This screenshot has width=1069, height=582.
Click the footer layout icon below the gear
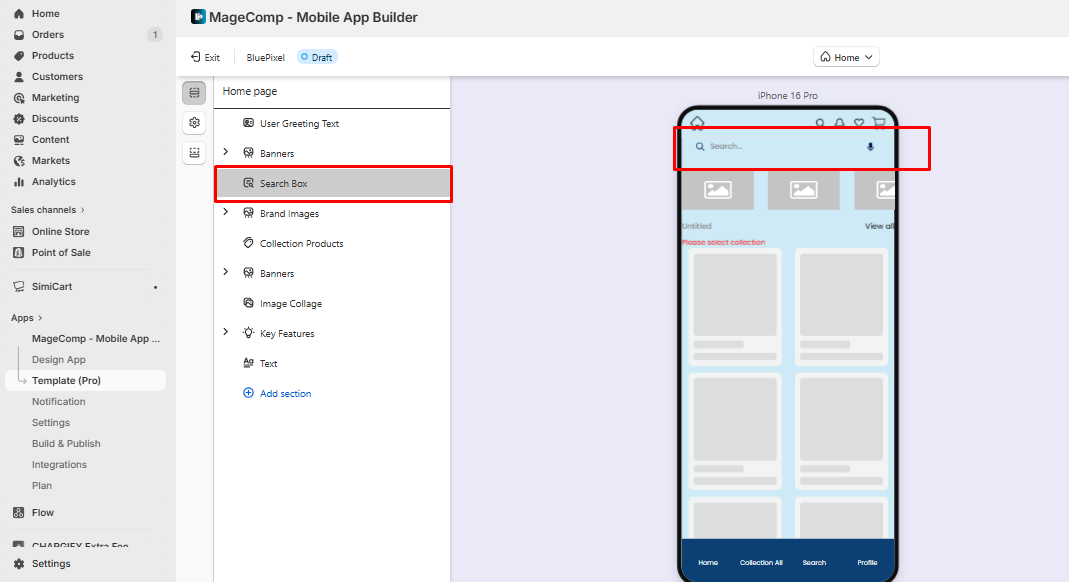pos(194,152)
